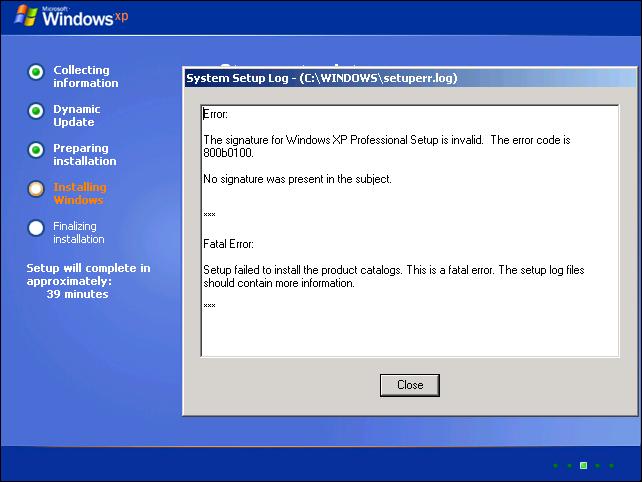Click 'should contain more information.' line
This screenshot has width=642, height=482.
coord(279,283)
